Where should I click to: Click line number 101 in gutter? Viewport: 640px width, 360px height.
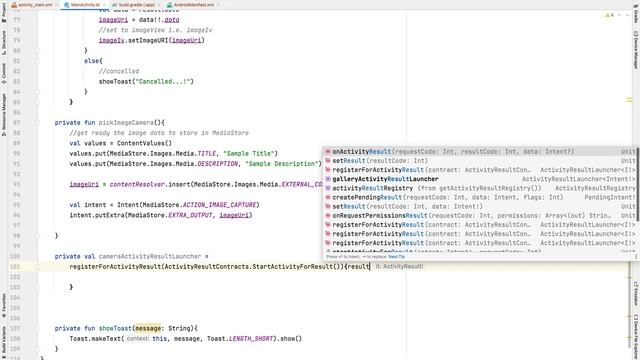15,267
